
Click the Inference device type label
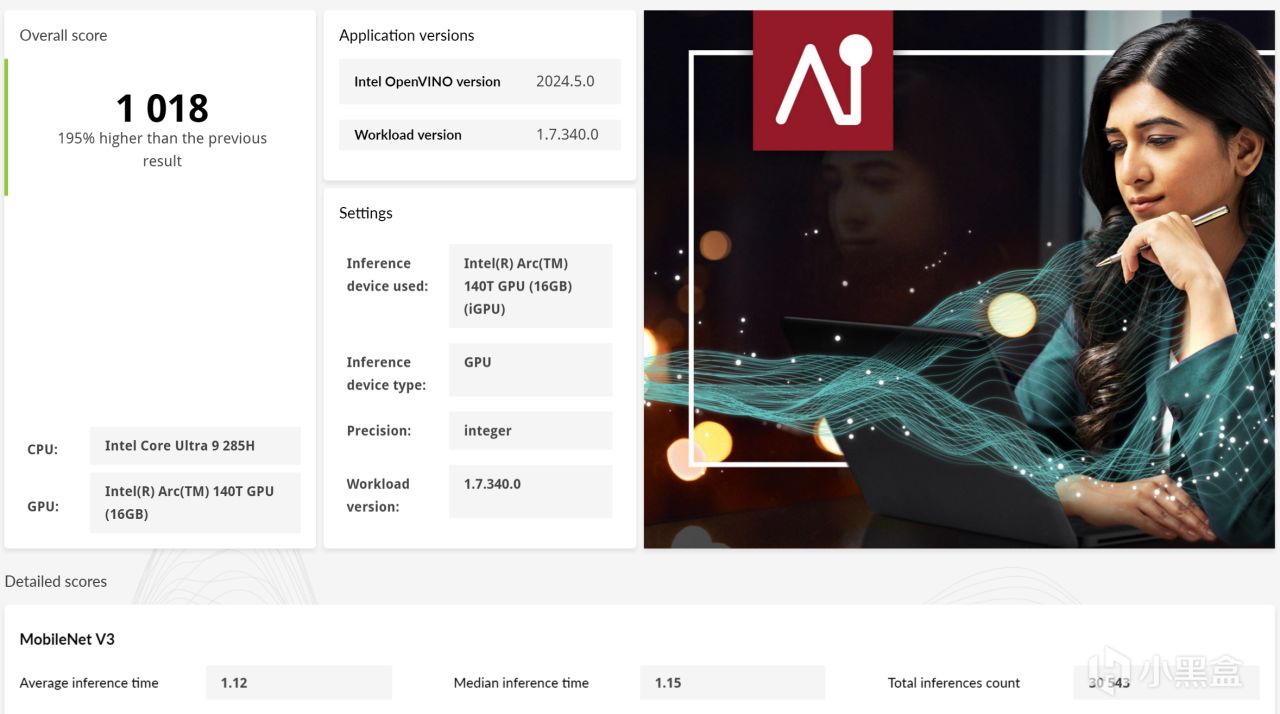(x=386, y=374)
